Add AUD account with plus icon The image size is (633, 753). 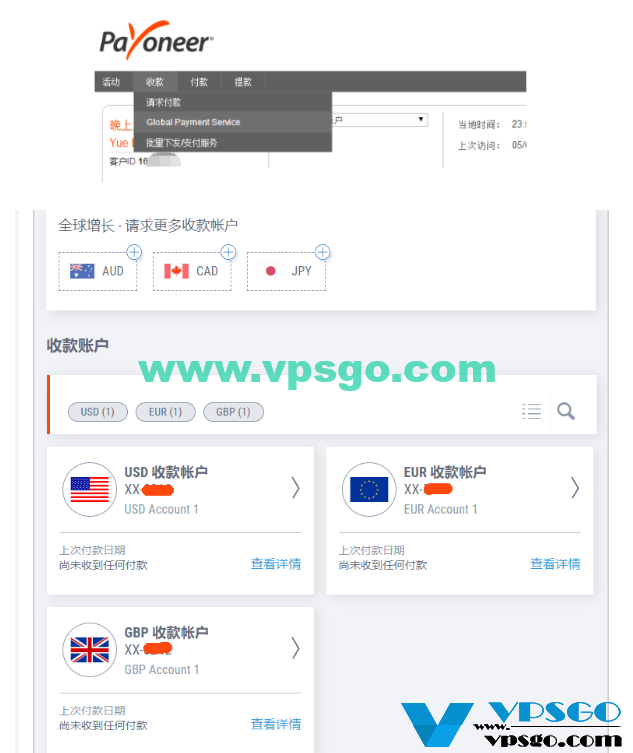(134, 252)
